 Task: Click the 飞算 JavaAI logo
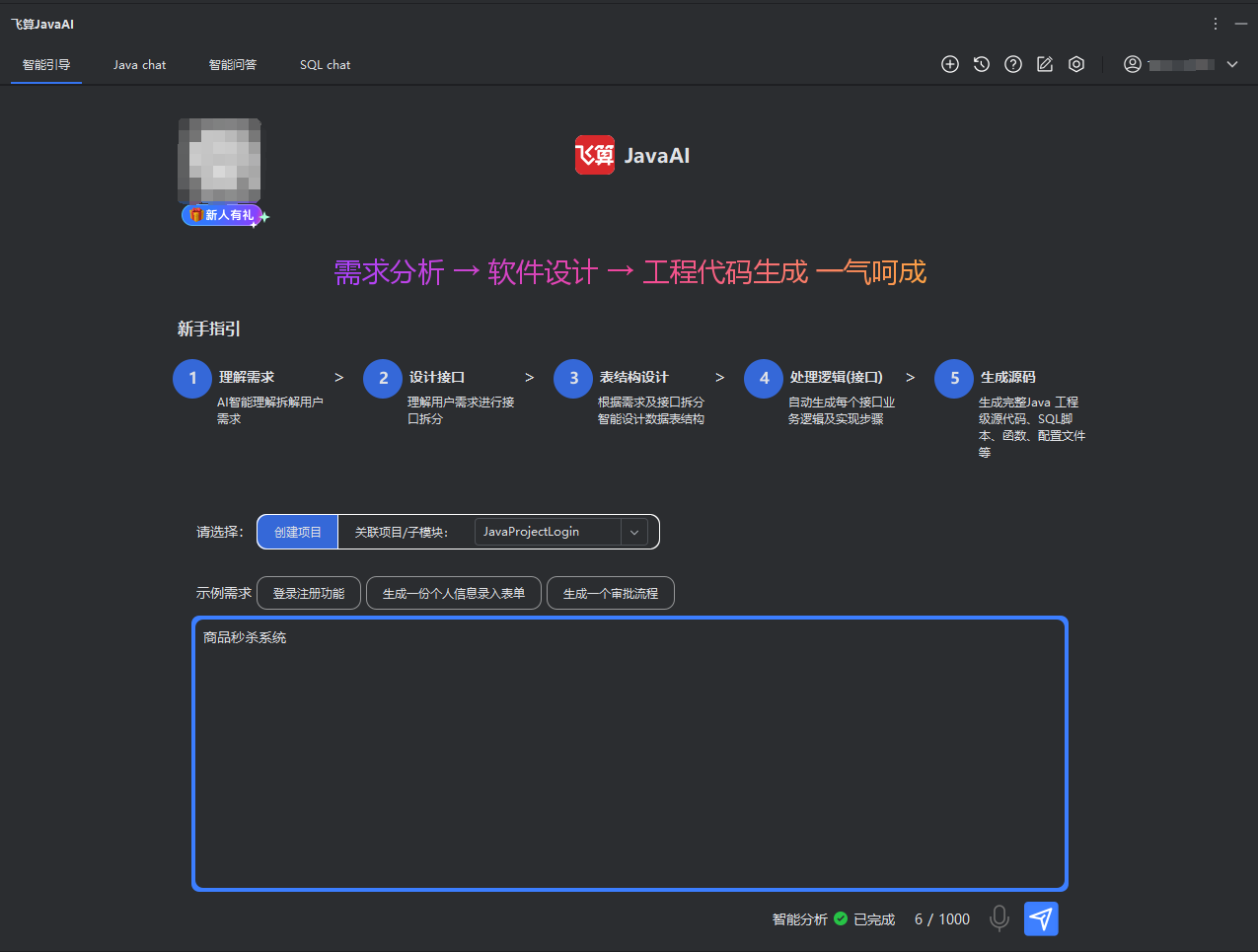point(632,155)
